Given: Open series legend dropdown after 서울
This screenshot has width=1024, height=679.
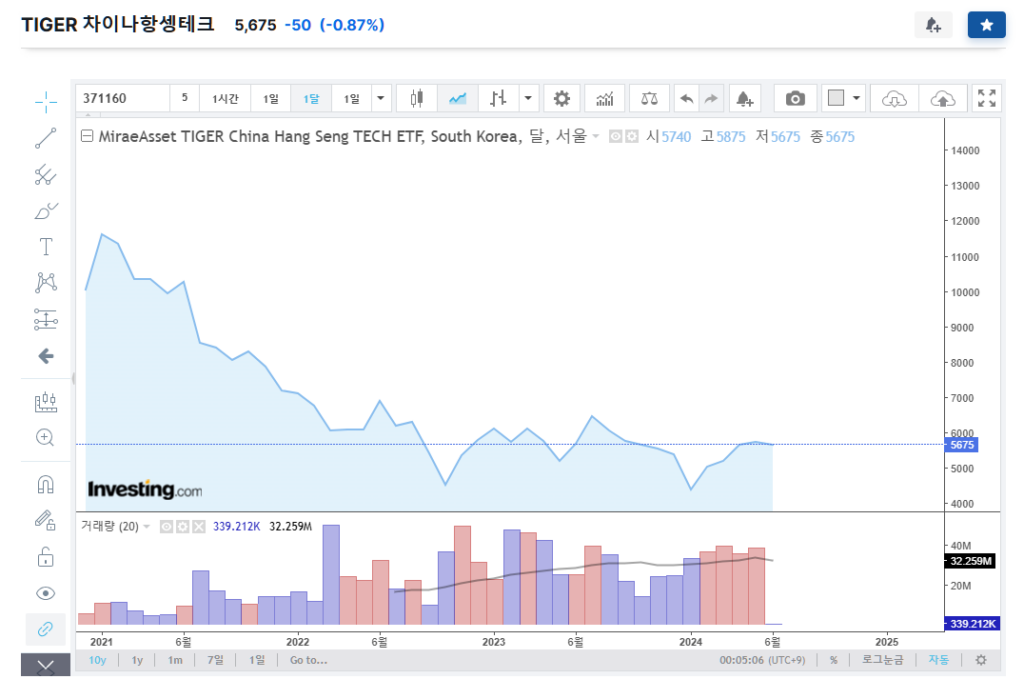Looking at the screenshot, I should click(x=596, y=136).
